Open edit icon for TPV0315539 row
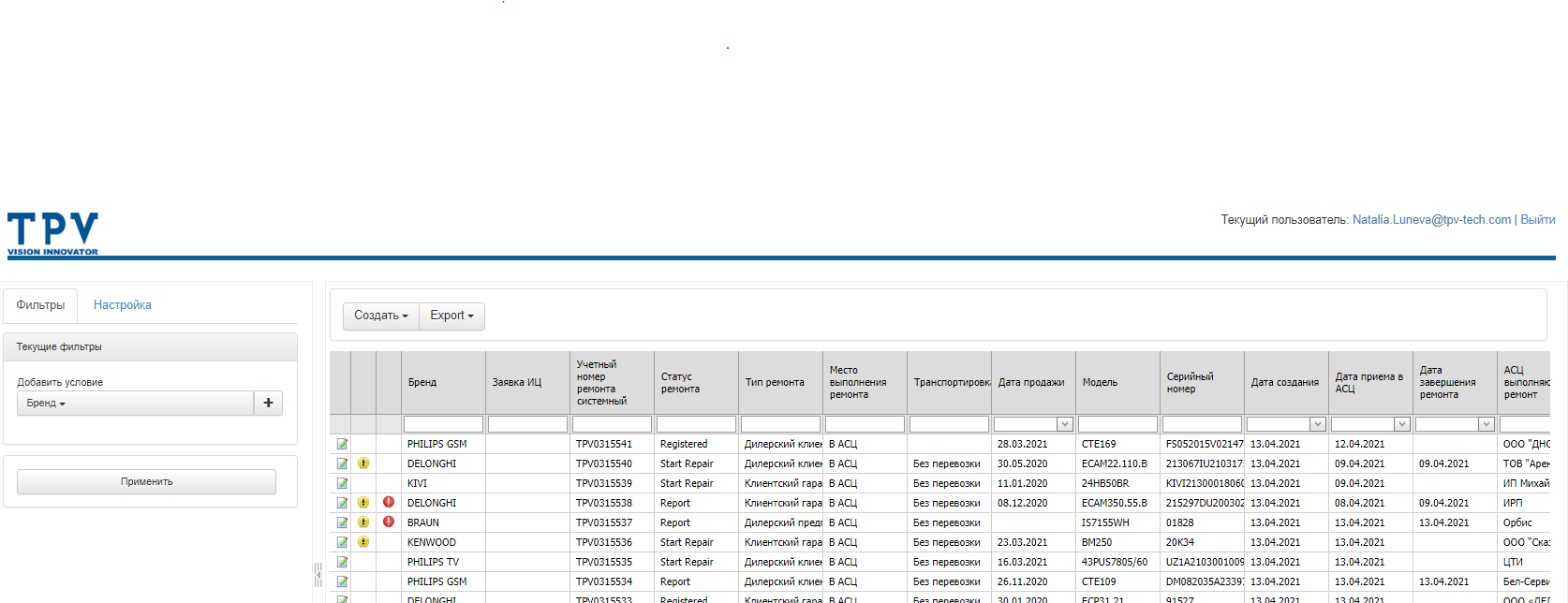The height and width of the screenshot is (603, 1568). tap(342, 483)
